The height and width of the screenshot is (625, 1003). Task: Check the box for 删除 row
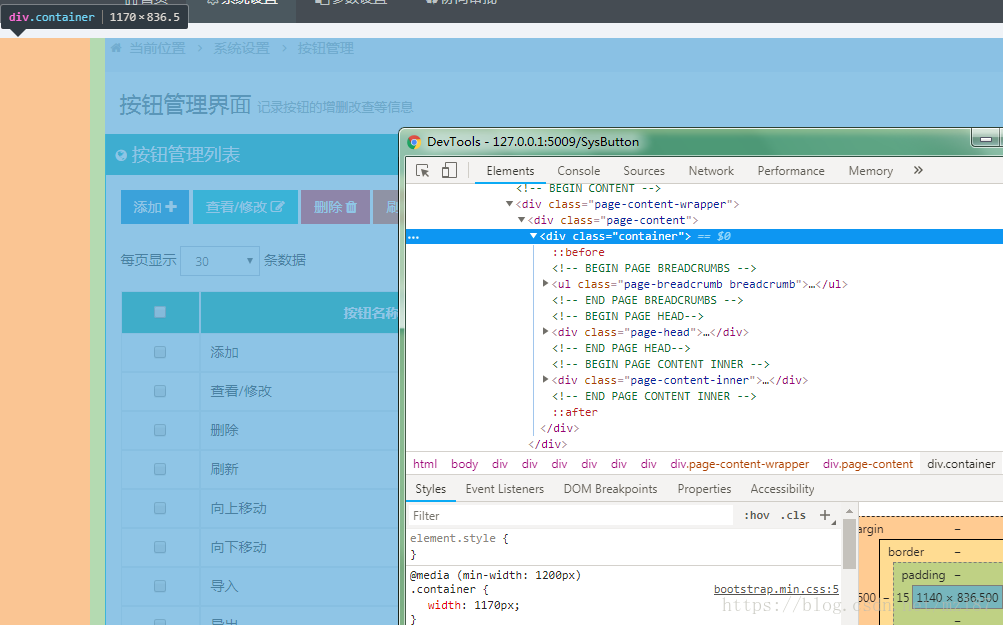click(x=160, y=430)
